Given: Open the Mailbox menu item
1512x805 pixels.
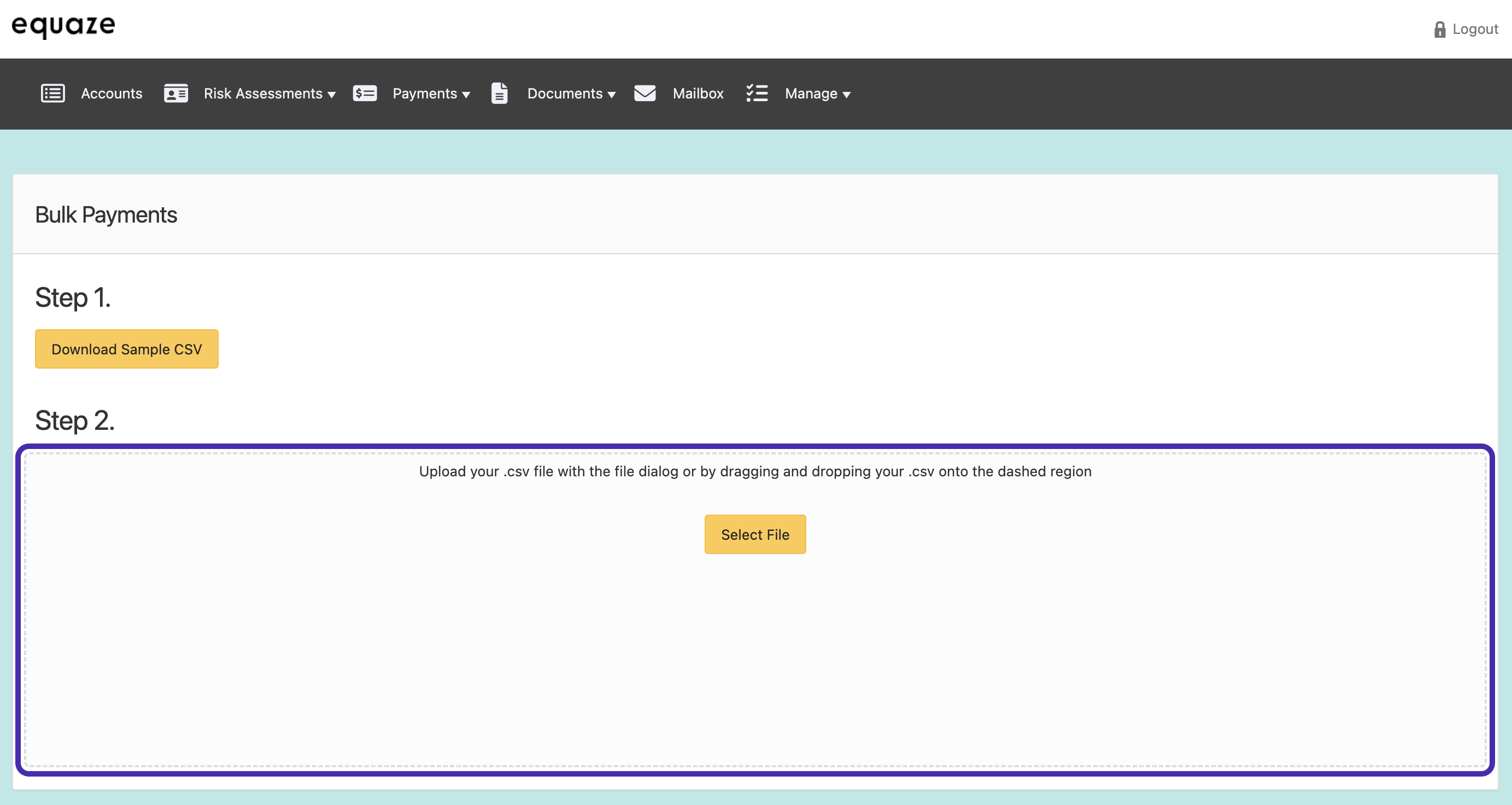Looking at the screenshot, I should pos(698,94).
